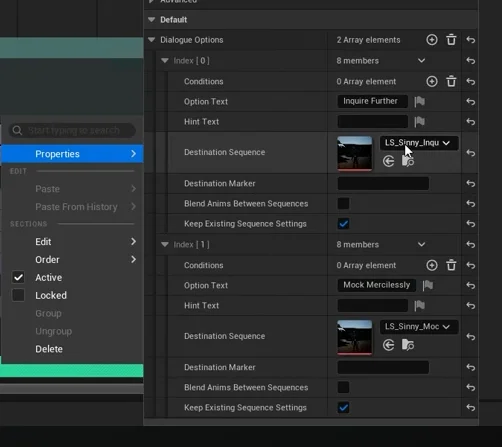
Task: Uncheck Keep Existing Sequence Settings for Index [1]
Action: [x=343, y=407]
